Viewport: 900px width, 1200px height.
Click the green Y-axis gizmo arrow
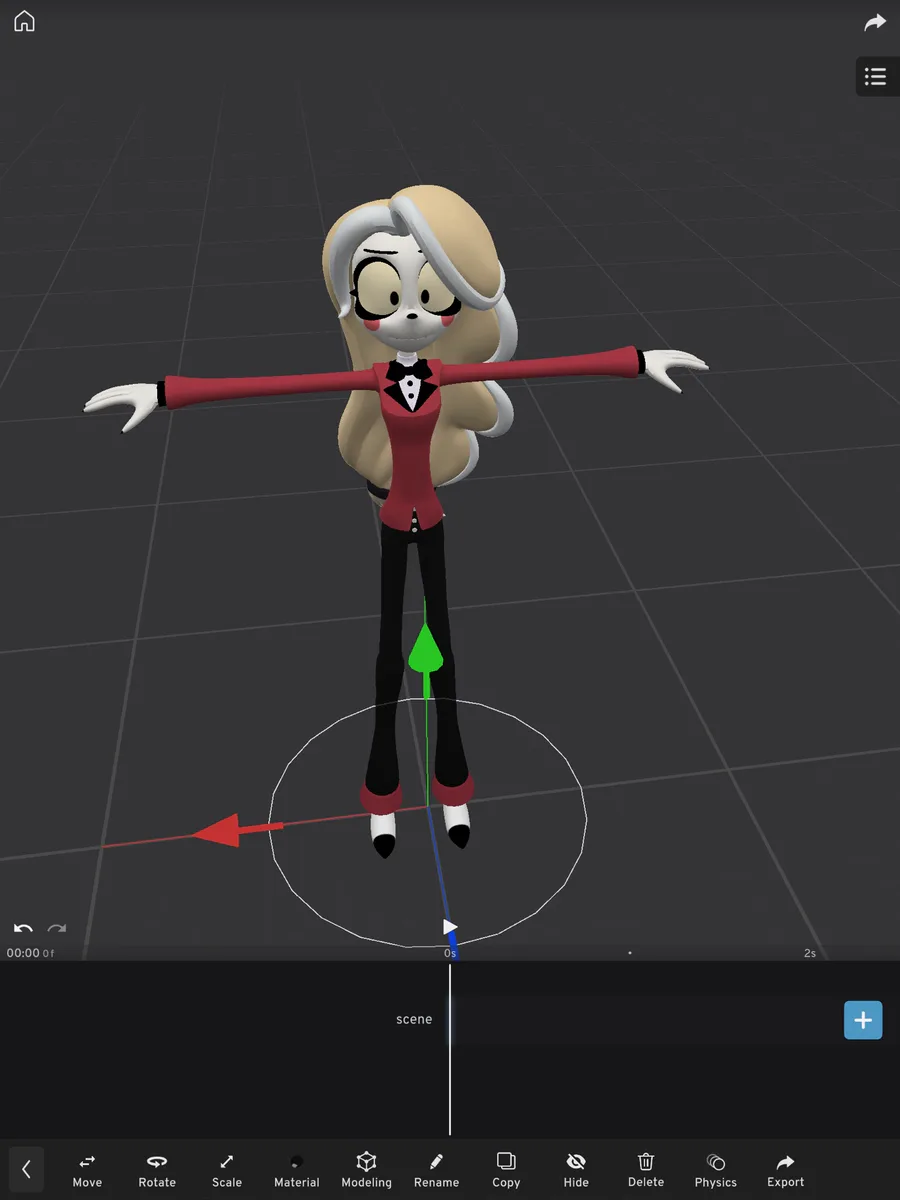point(426,648)
